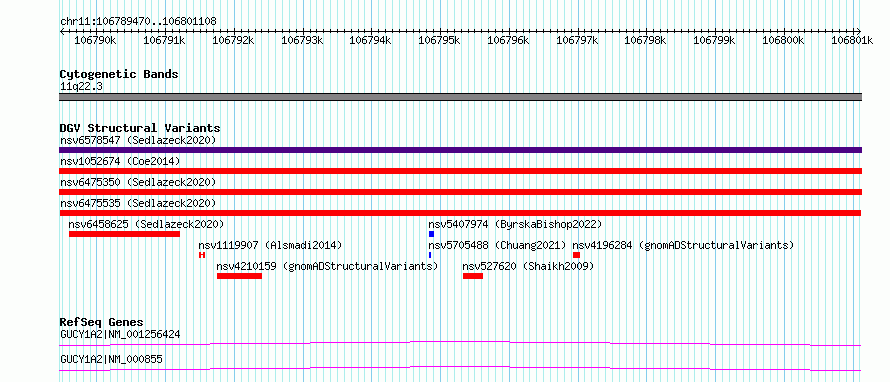Click the 106800k ruler tick label
The height and width of the screenshot is (382, 890).
tap(783, 40)
